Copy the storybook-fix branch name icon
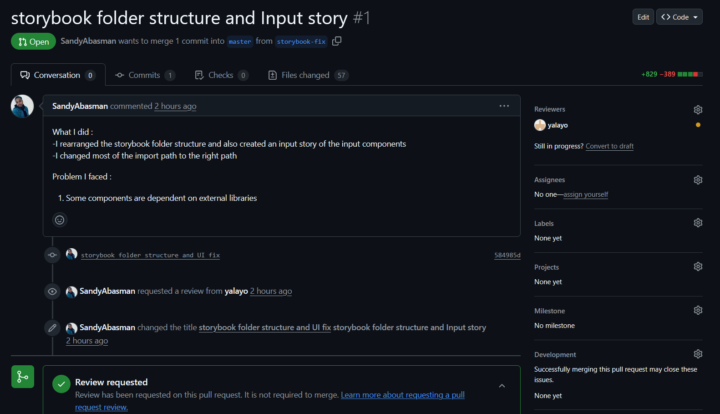 337,41
